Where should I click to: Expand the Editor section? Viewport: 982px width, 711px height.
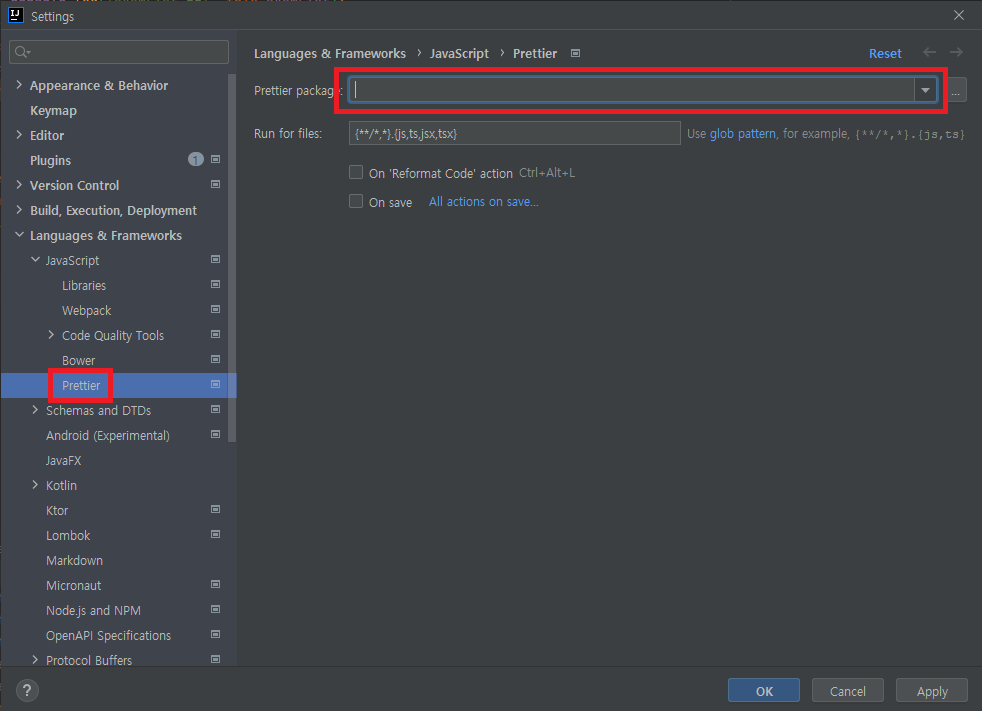coord(19,135)
